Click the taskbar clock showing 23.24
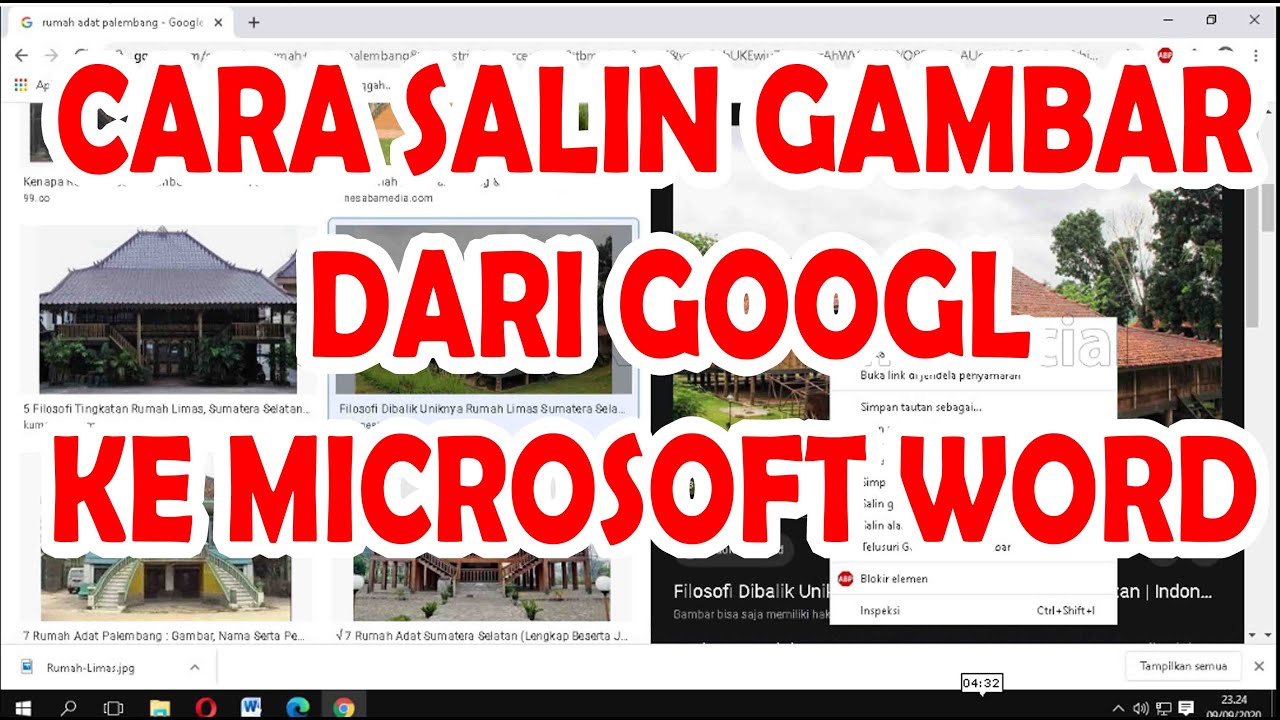The width and height of the screenshot is (1280, 720). pos(1233,708)
